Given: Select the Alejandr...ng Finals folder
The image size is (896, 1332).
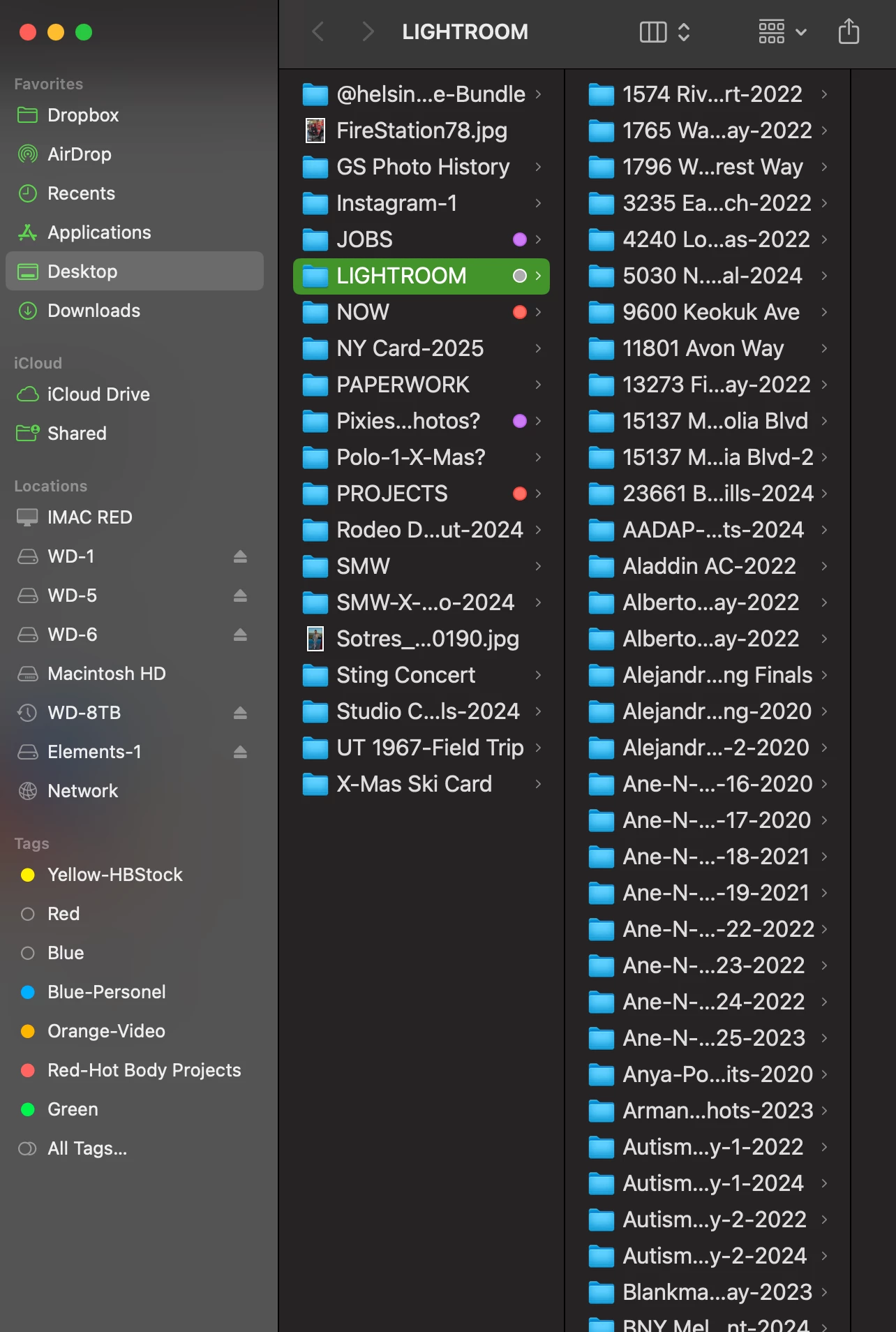Looking at the screenshot, I should pos(708,675).
